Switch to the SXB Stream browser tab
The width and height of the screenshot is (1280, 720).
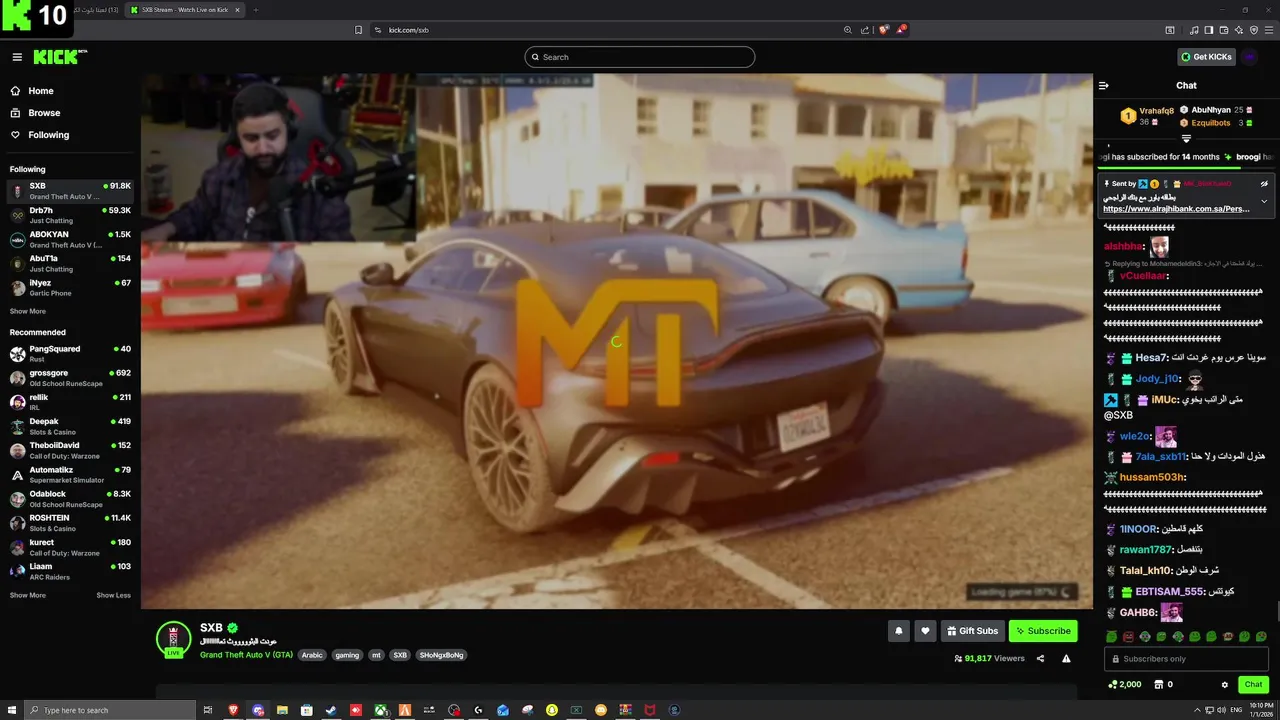pos(186,10)
